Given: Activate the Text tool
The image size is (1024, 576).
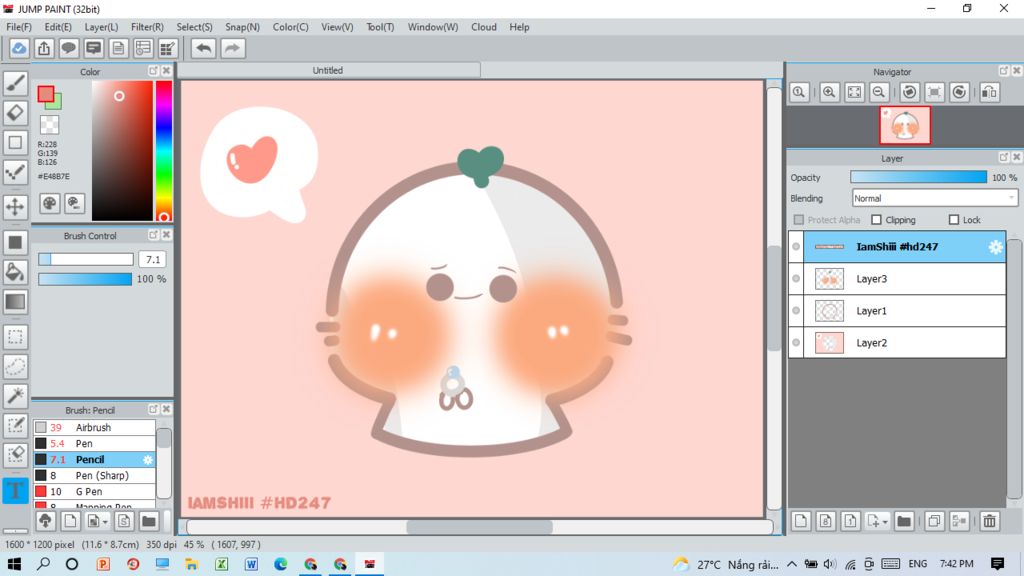Looking at the screenshot, I should pyautogui.click(x=15, y=490).
